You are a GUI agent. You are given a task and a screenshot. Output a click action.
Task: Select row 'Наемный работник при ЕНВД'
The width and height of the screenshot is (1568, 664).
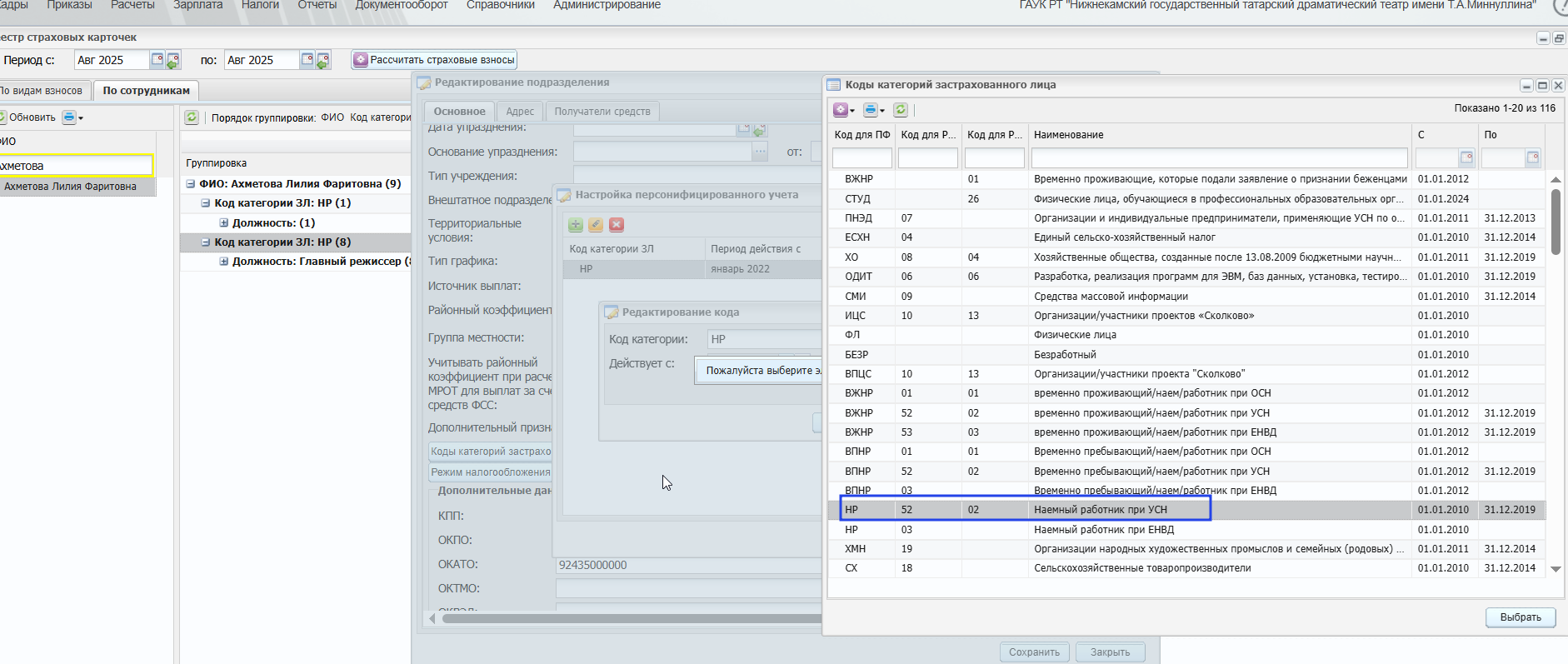tap(1186, 530)
